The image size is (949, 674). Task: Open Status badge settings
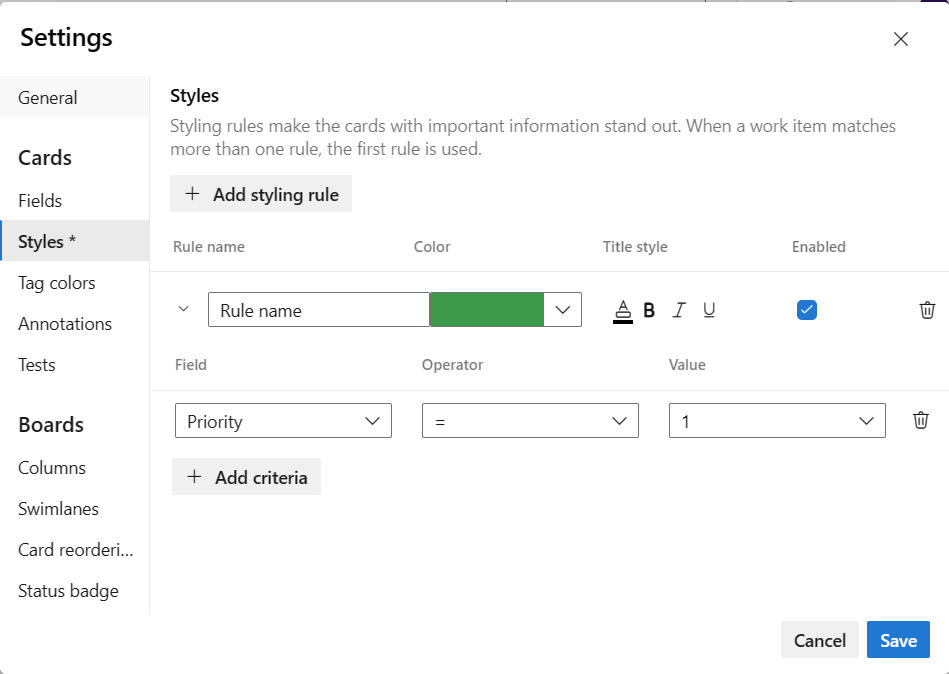tap(74, 591)
